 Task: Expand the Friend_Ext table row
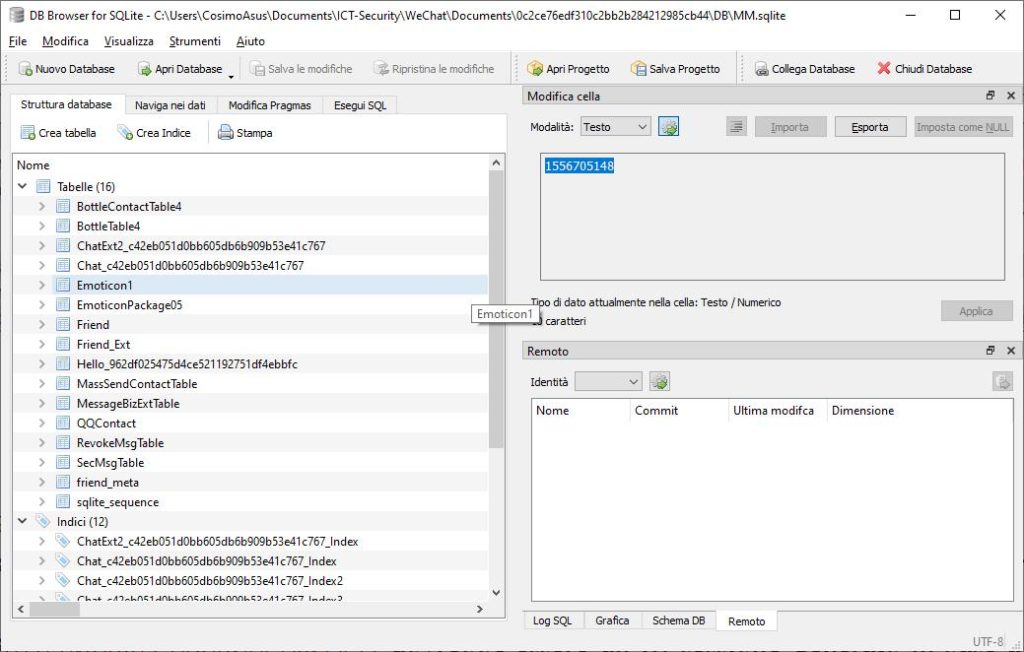[42, 344]
